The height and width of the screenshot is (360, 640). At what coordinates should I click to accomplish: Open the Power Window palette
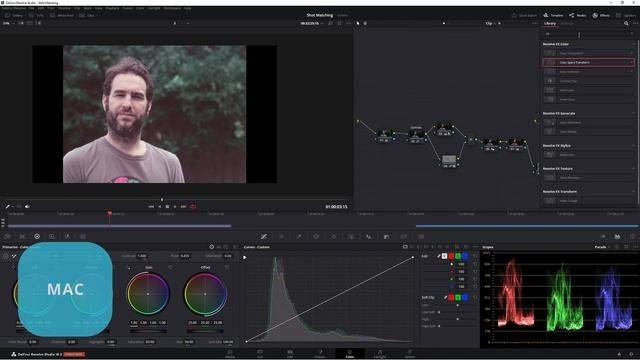316,236
